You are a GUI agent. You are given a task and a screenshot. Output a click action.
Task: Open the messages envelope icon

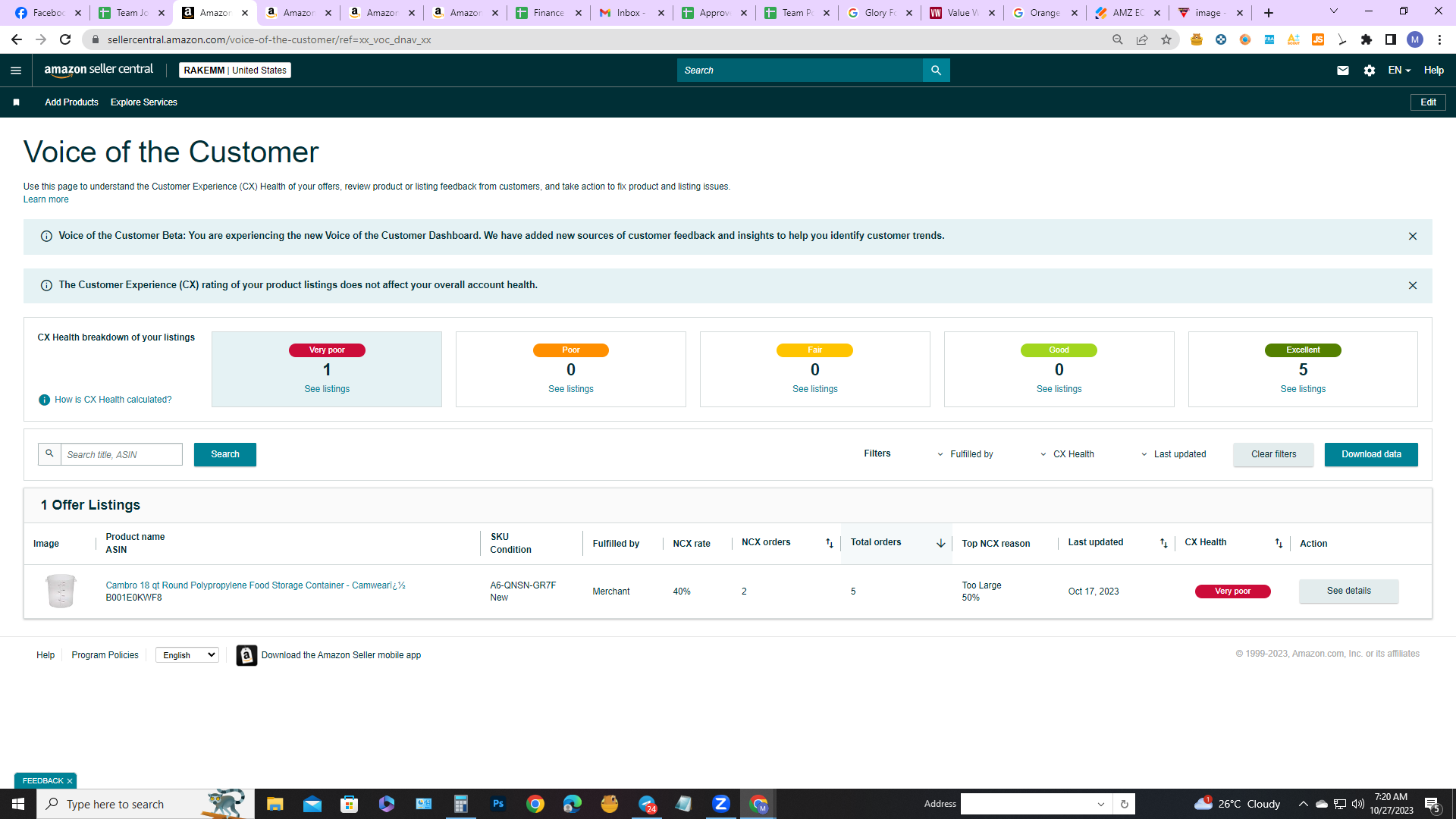(x=1342, y=71)
